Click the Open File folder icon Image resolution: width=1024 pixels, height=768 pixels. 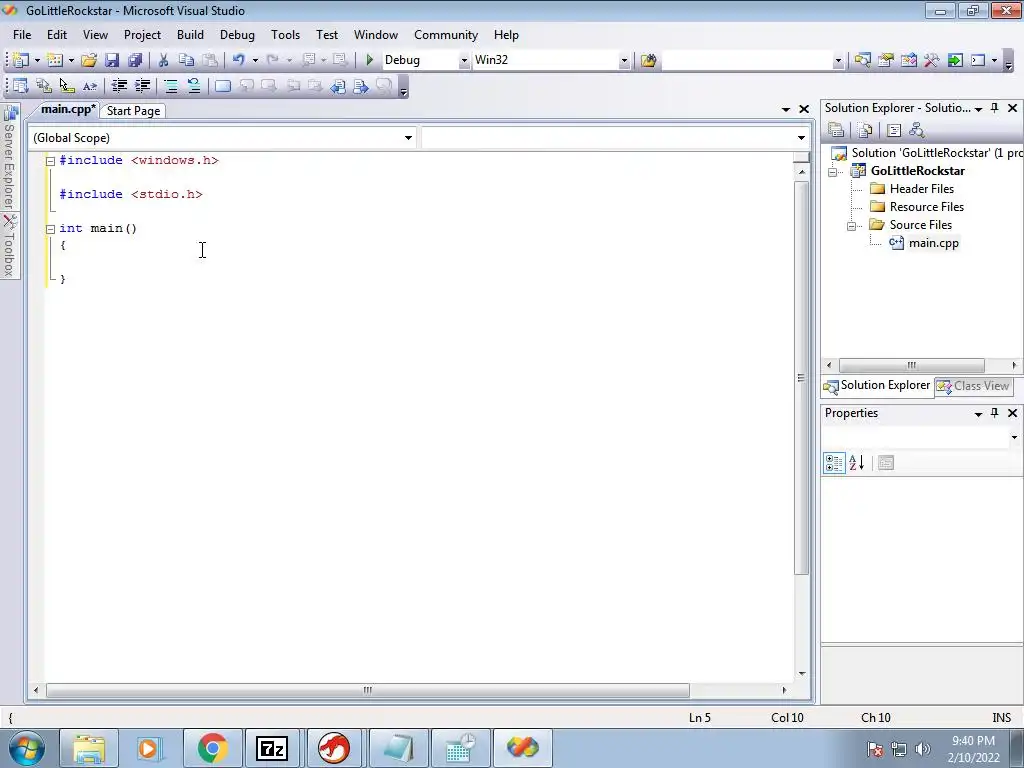pyautogui.click(x=89, y=60)
